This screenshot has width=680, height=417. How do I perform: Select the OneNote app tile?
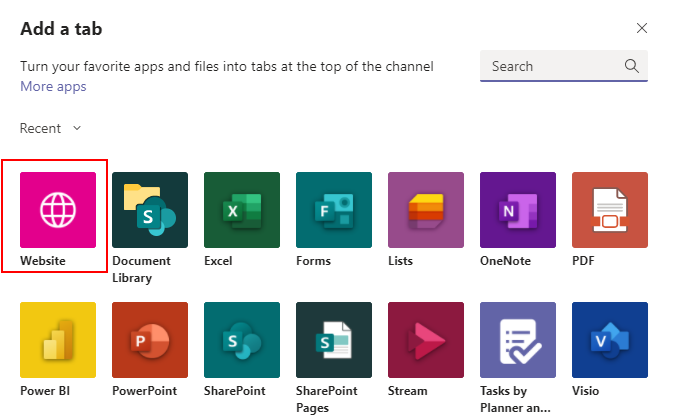(x=517, y=210)
